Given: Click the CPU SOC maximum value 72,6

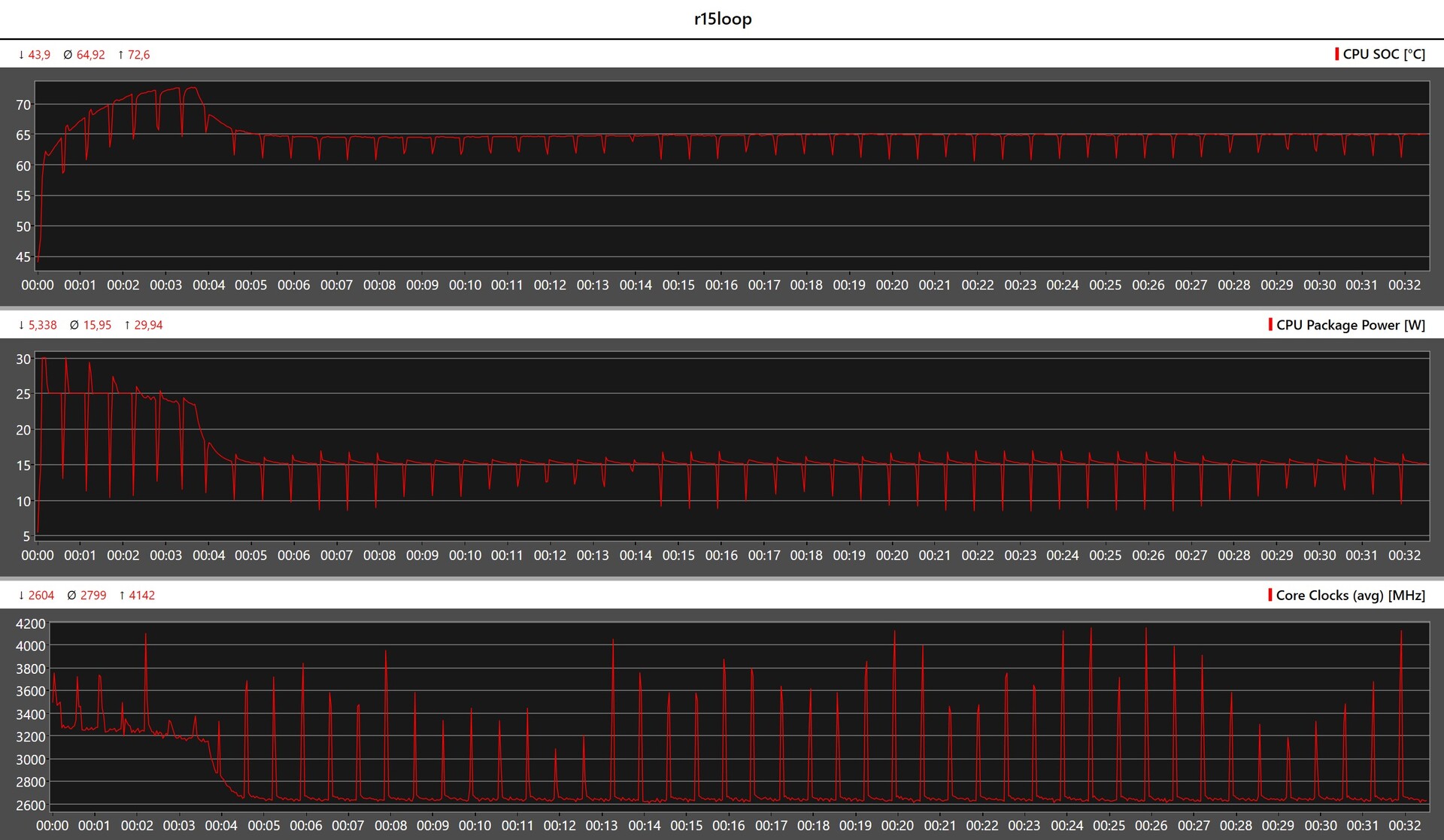Looking at the screenshot, I should 138,55.
